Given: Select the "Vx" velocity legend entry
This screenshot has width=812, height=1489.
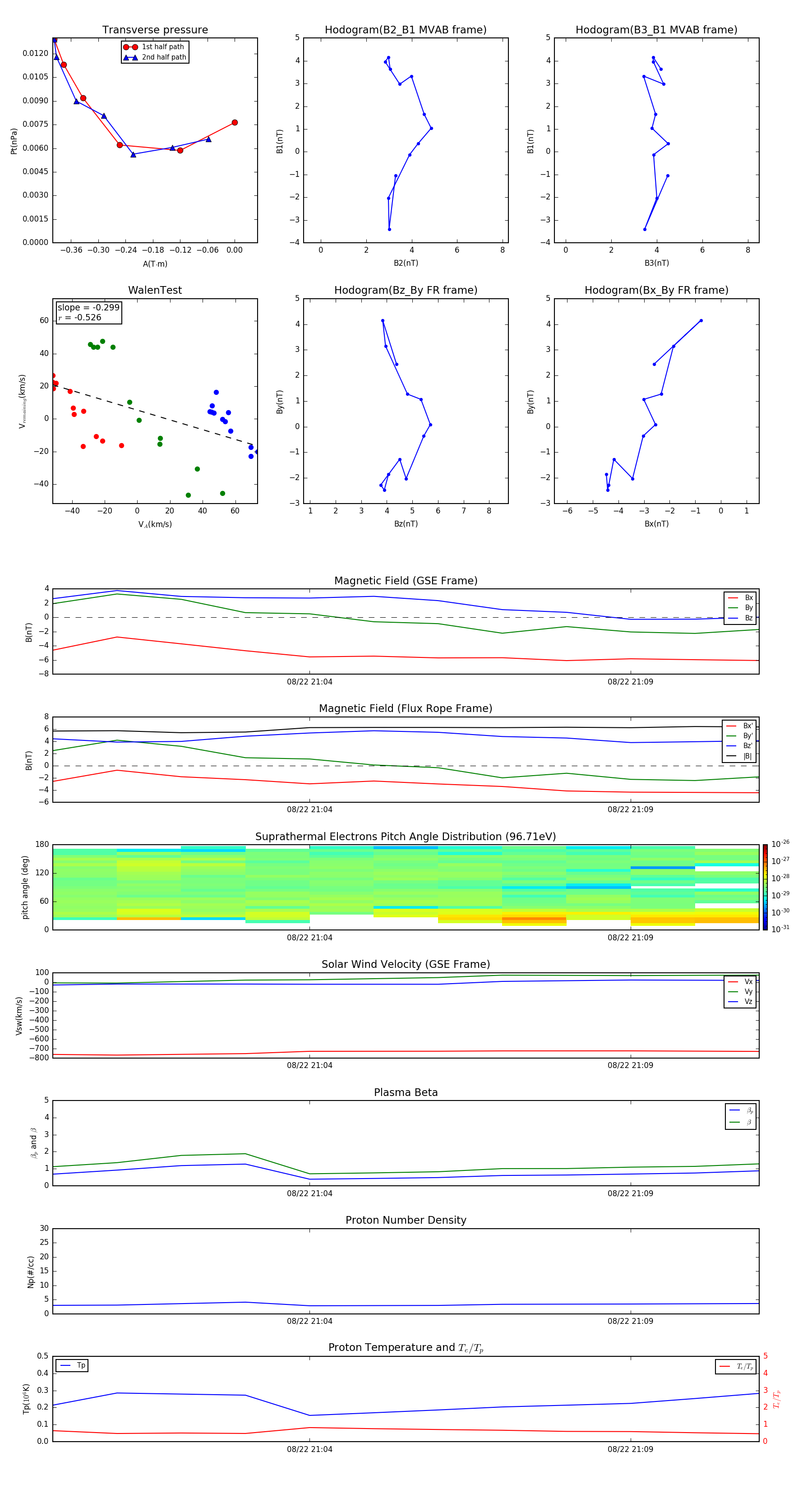Looking at the screenshot, I should pyautogui.click(x=740, y=981).
